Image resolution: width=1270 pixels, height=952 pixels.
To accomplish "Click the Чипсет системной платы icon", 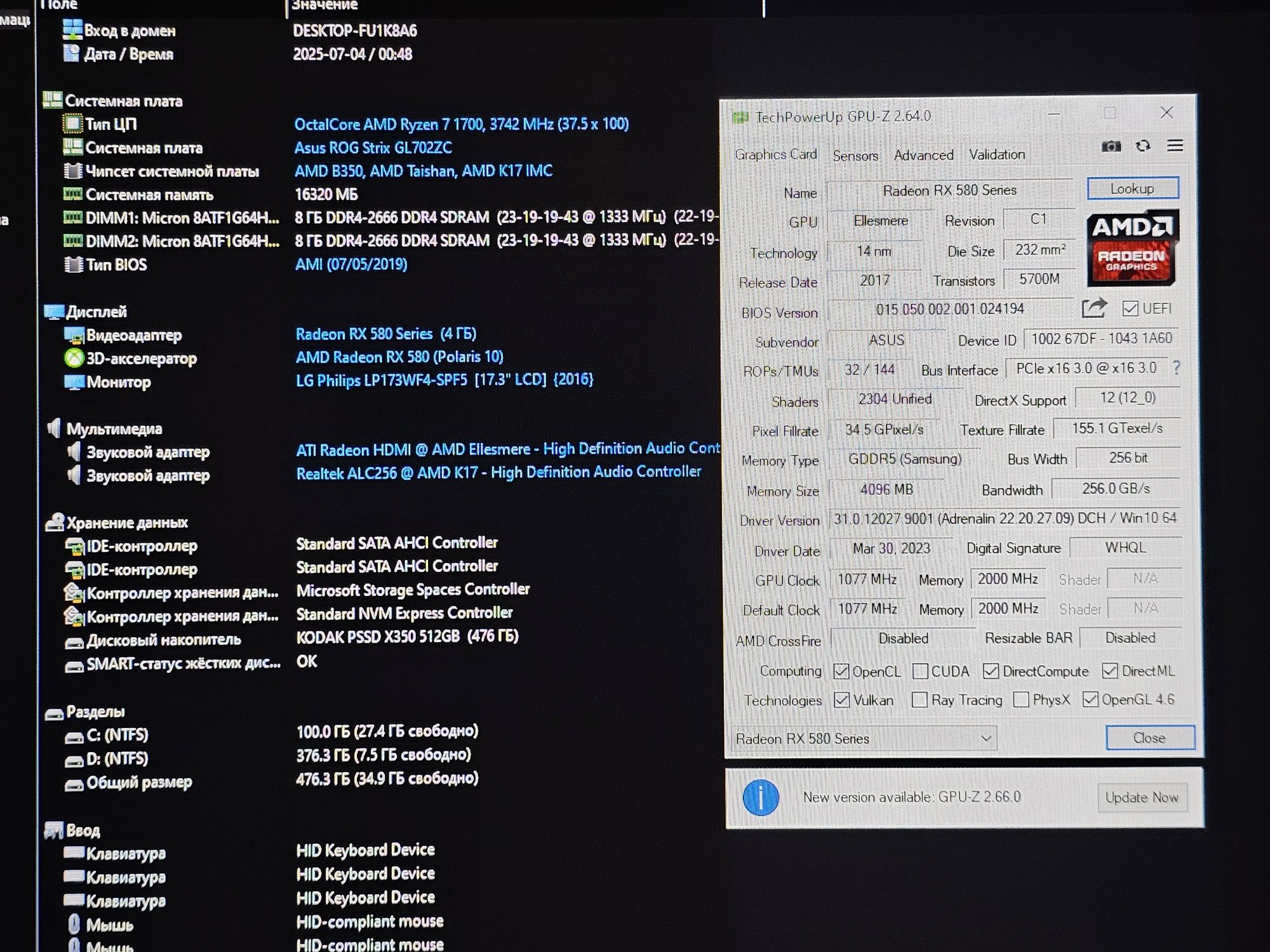I will coord(73,171).
